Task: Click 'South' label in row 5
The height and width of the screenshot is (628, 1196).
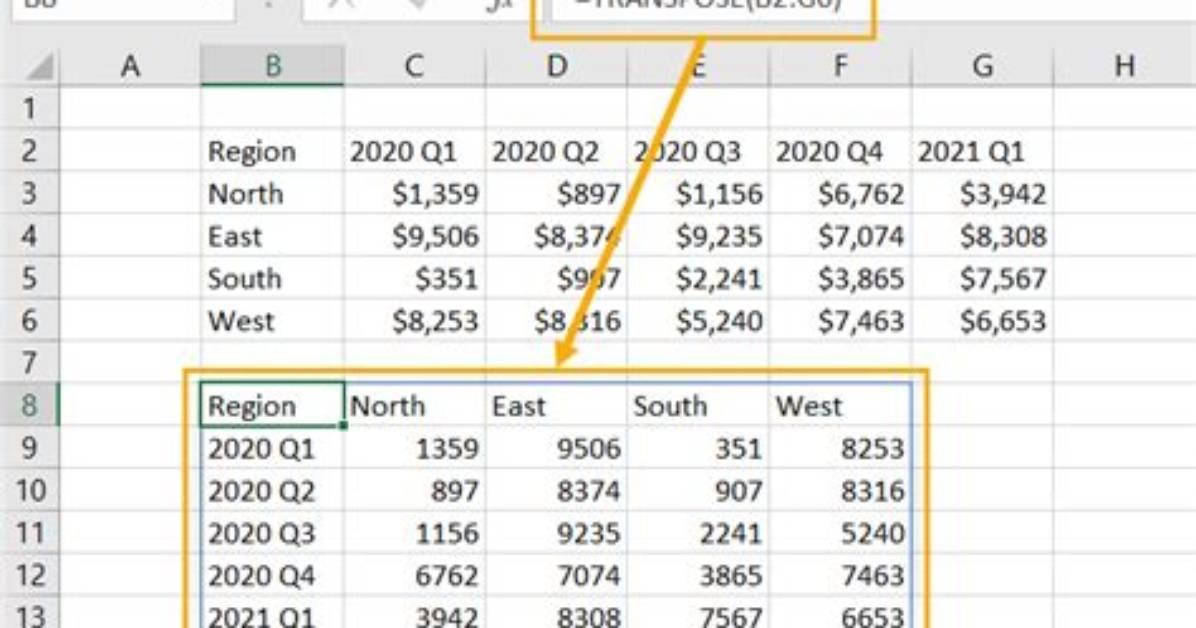Action: (x=272, y=279)
